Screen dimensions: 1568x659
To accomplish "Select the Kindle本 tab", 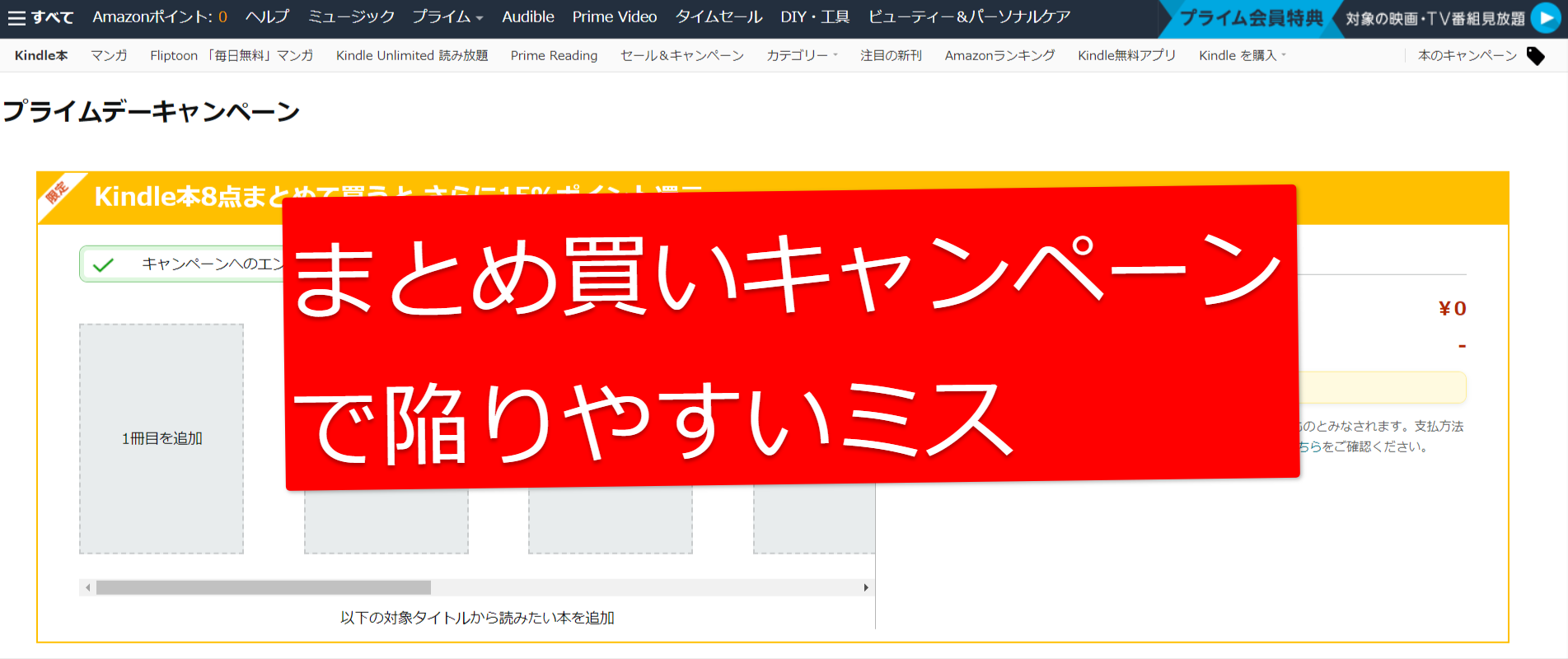I will 41,55.
